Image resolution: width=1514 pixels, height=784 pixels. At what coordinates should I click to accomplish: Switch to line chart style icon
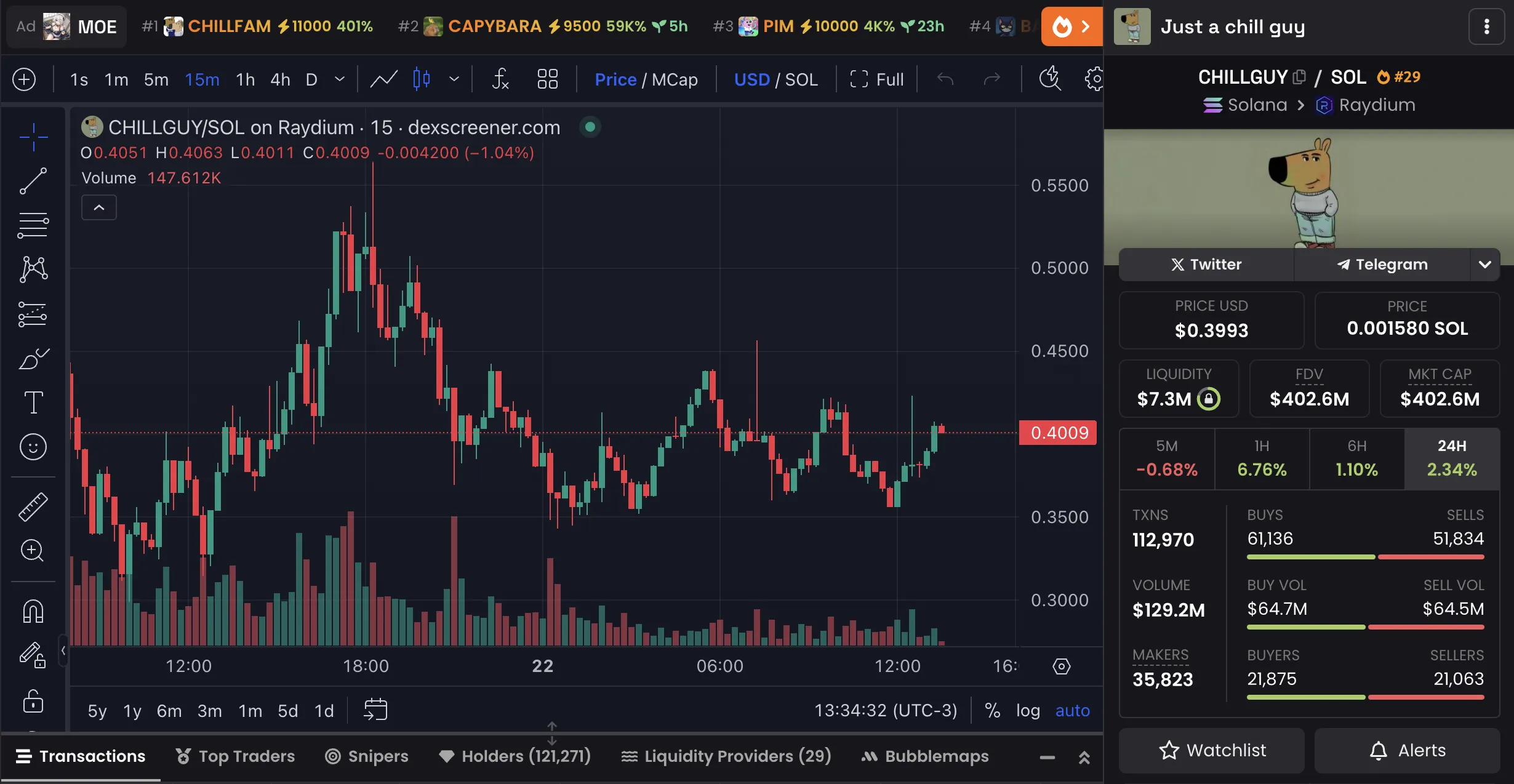point(383,79)
